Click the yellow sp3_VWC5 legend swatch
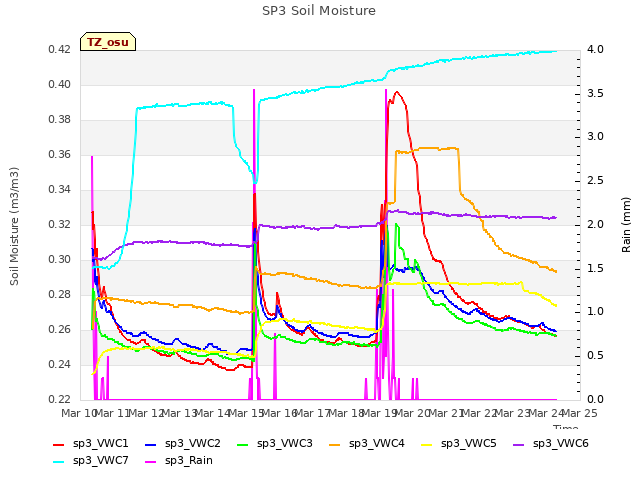Screen dimensions: 640x480 coord(427,444)
